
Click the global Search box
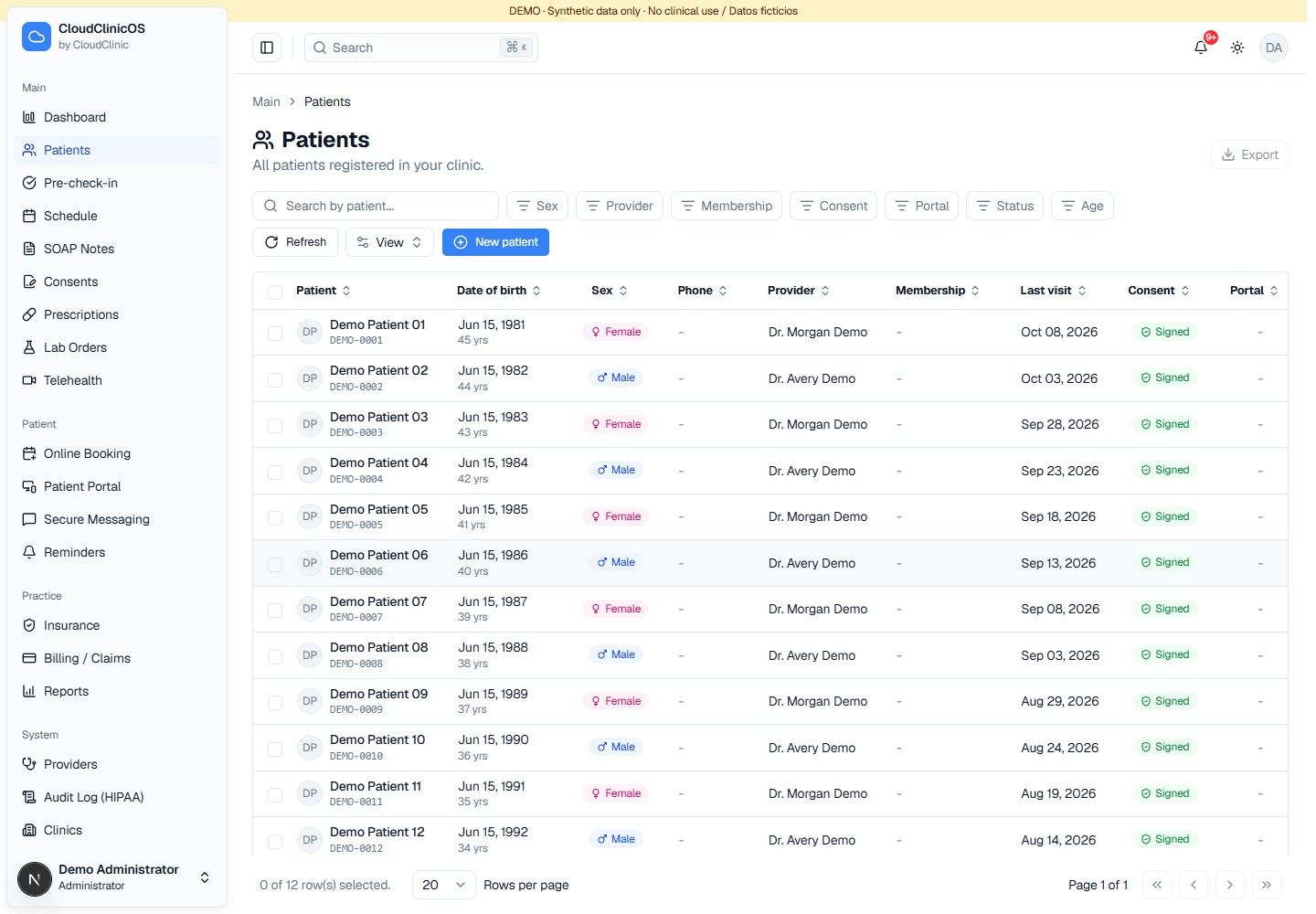click(x=421, y=48)
